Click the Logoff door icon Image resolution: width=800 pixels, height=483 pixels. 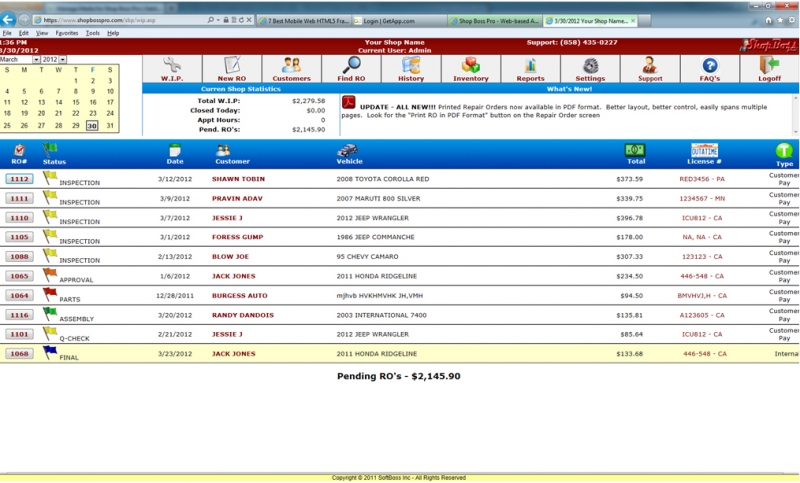769,66
